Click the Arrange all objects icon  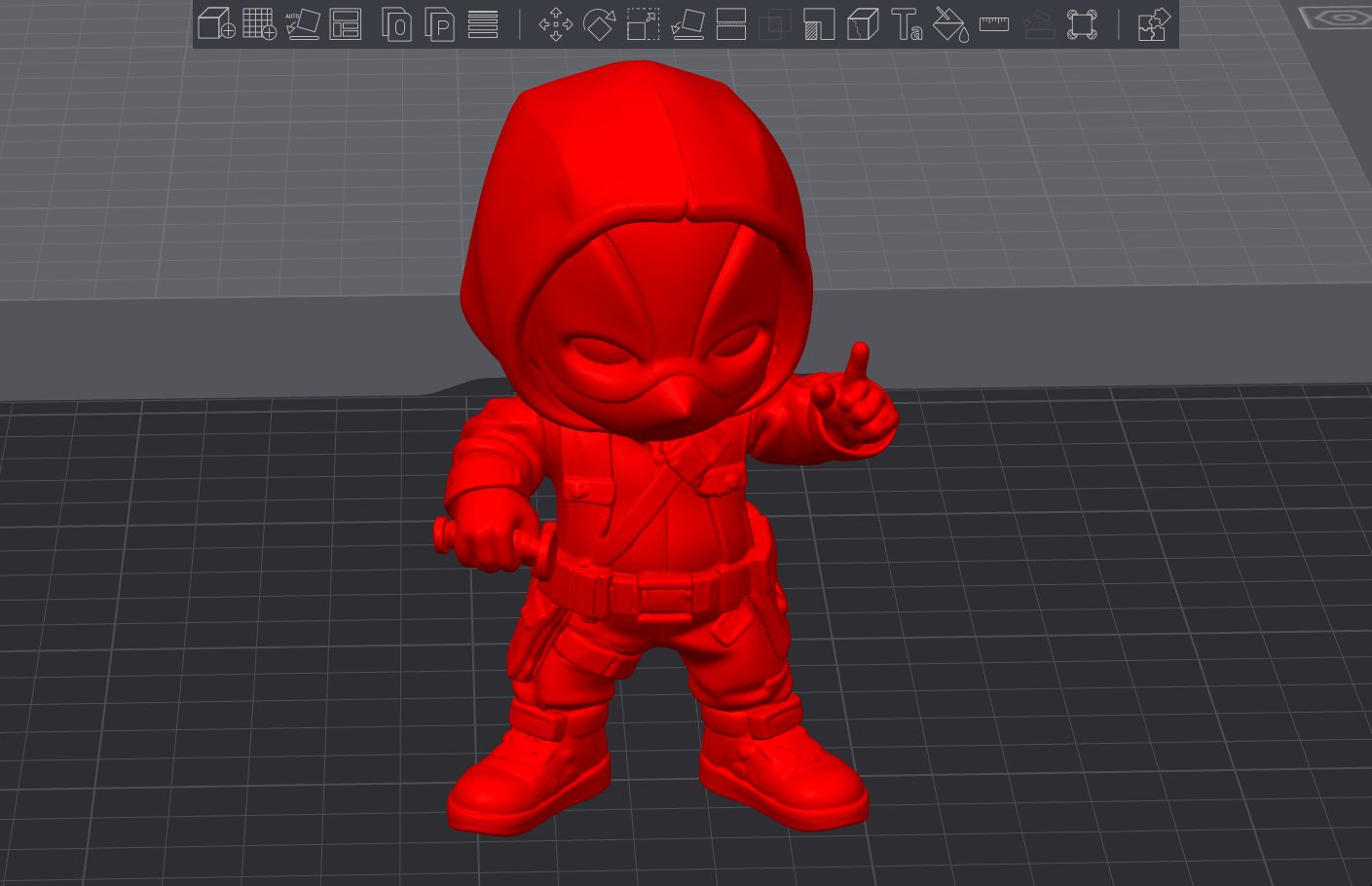coord(346,23)
